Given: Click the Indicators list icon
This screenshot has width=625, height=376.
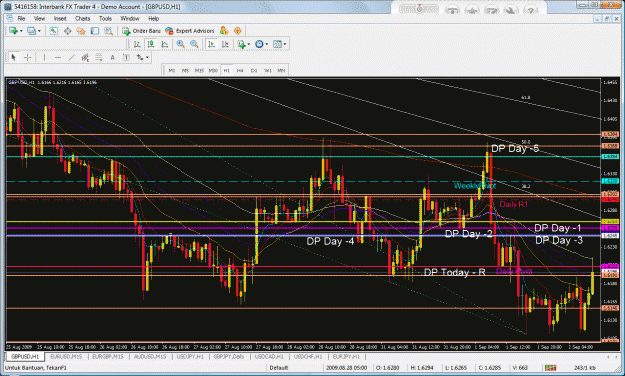Looking at the screenshot, I should pos(241,44).
